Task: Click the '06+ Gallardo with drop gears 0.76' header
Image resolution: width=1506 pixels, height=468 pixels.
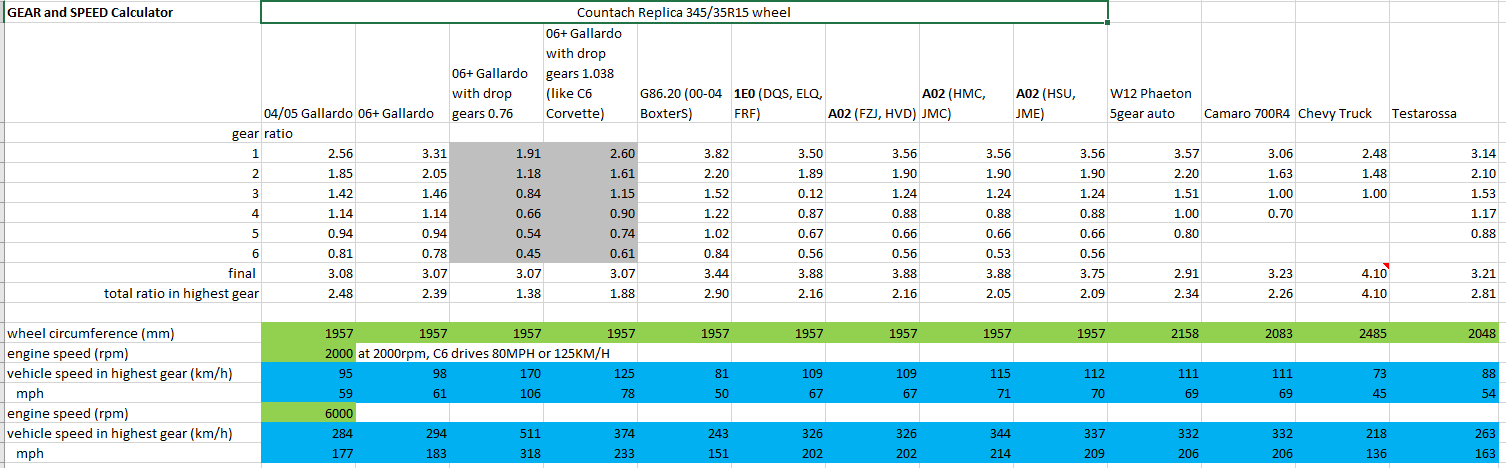Action: pyautogui.click(x=496, y=73)
